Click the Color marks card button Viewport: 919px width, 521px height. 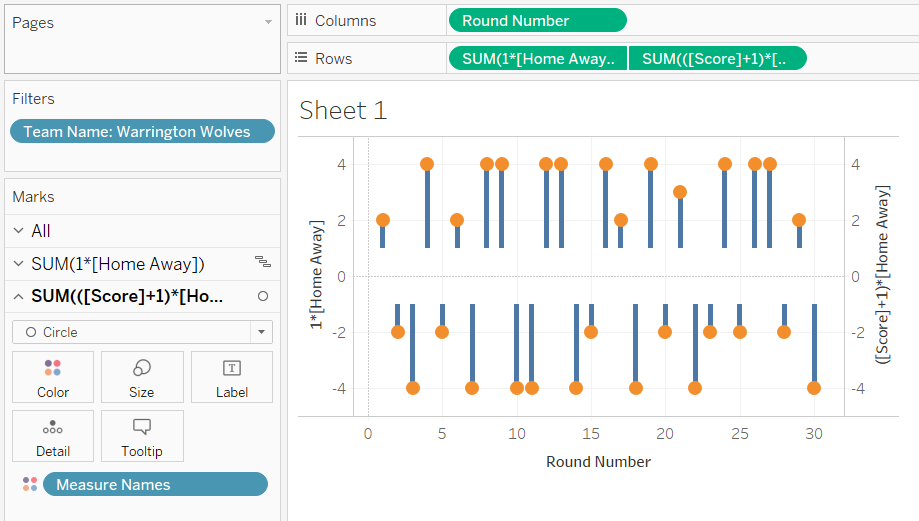tap(53, 377)
